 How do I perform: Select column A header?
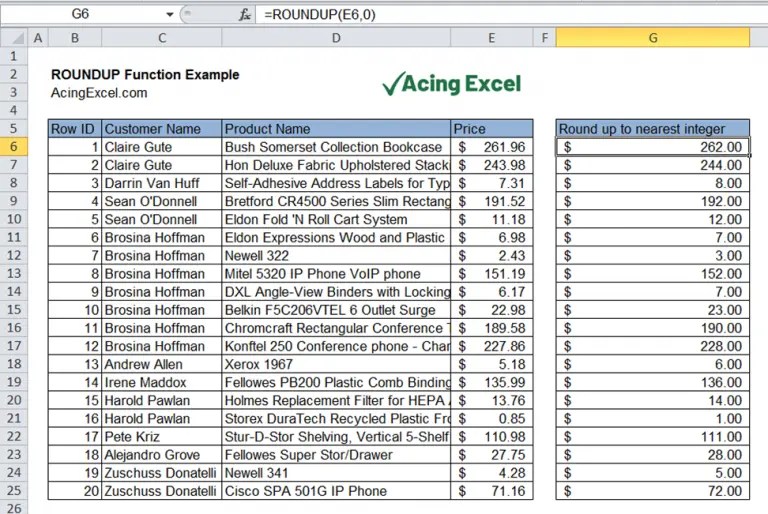pyautogui.click(x=38, y=38)
